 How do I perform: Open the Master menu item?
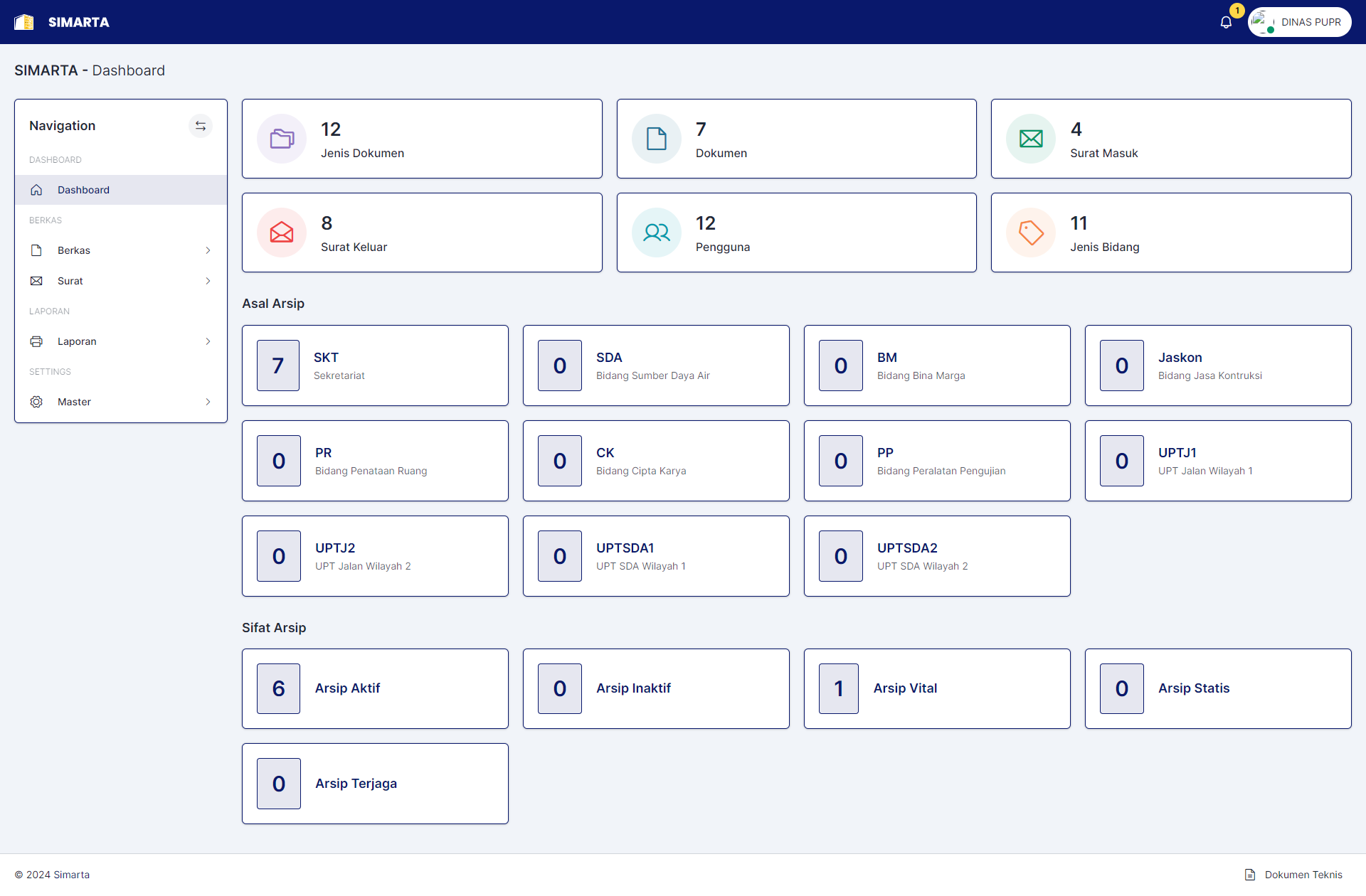tap(74, 402)
